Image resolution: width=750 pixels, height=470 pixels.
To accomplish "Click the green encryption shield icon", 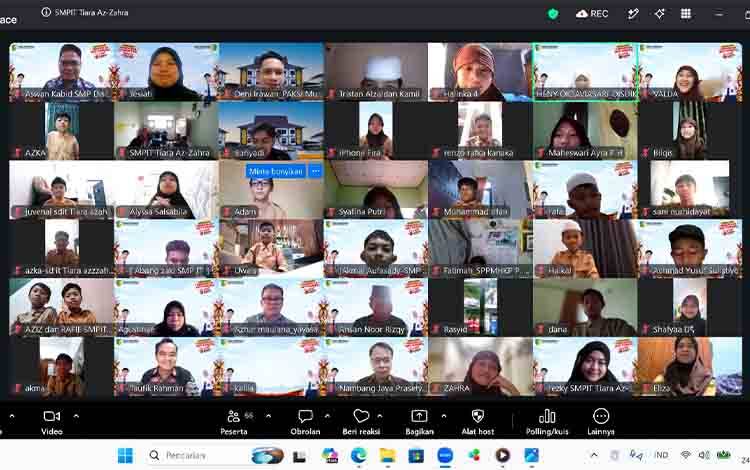I will 553,14.
